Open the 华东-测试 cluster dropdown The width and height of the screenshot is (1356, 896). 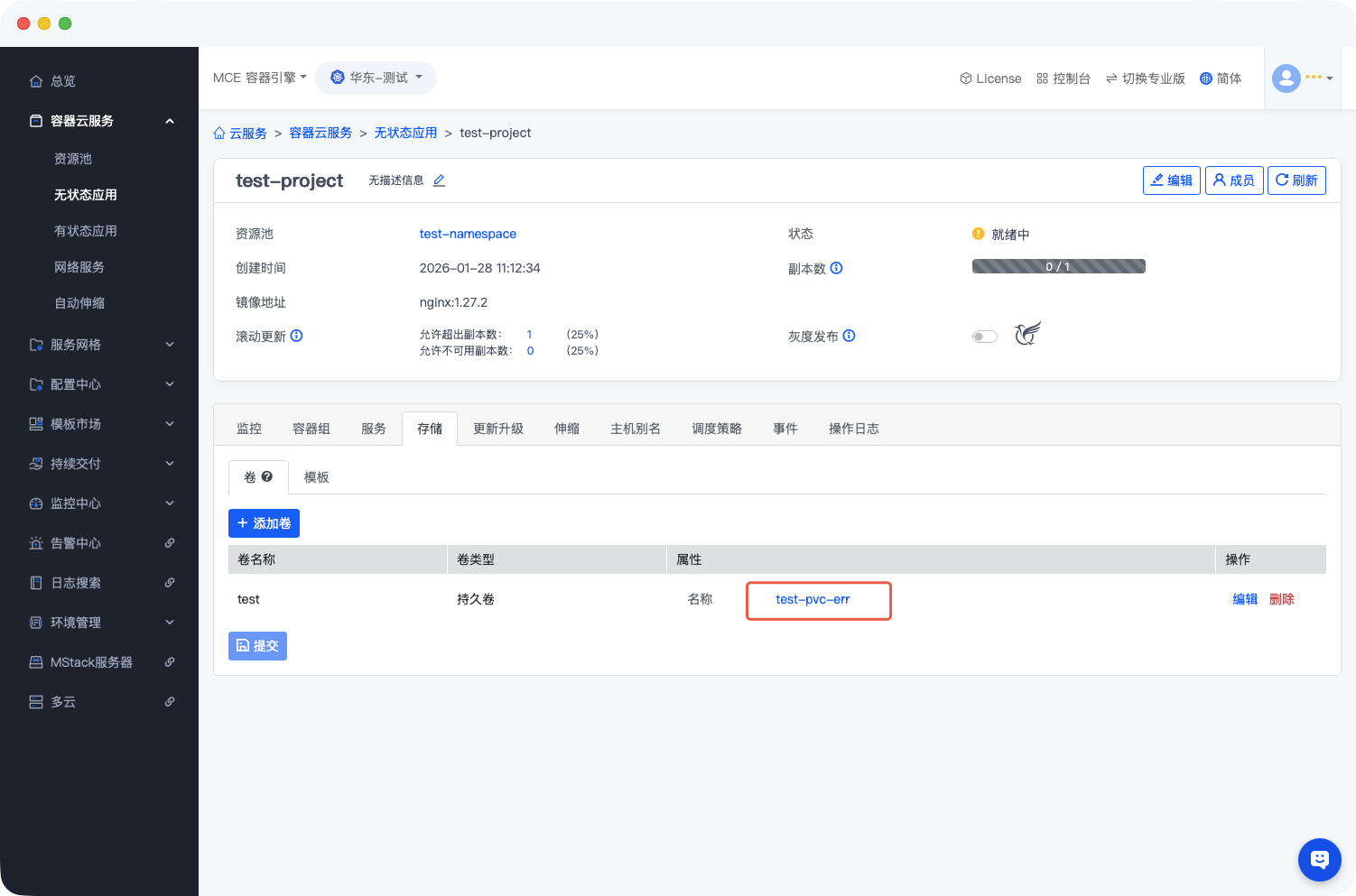coord(376,78)
